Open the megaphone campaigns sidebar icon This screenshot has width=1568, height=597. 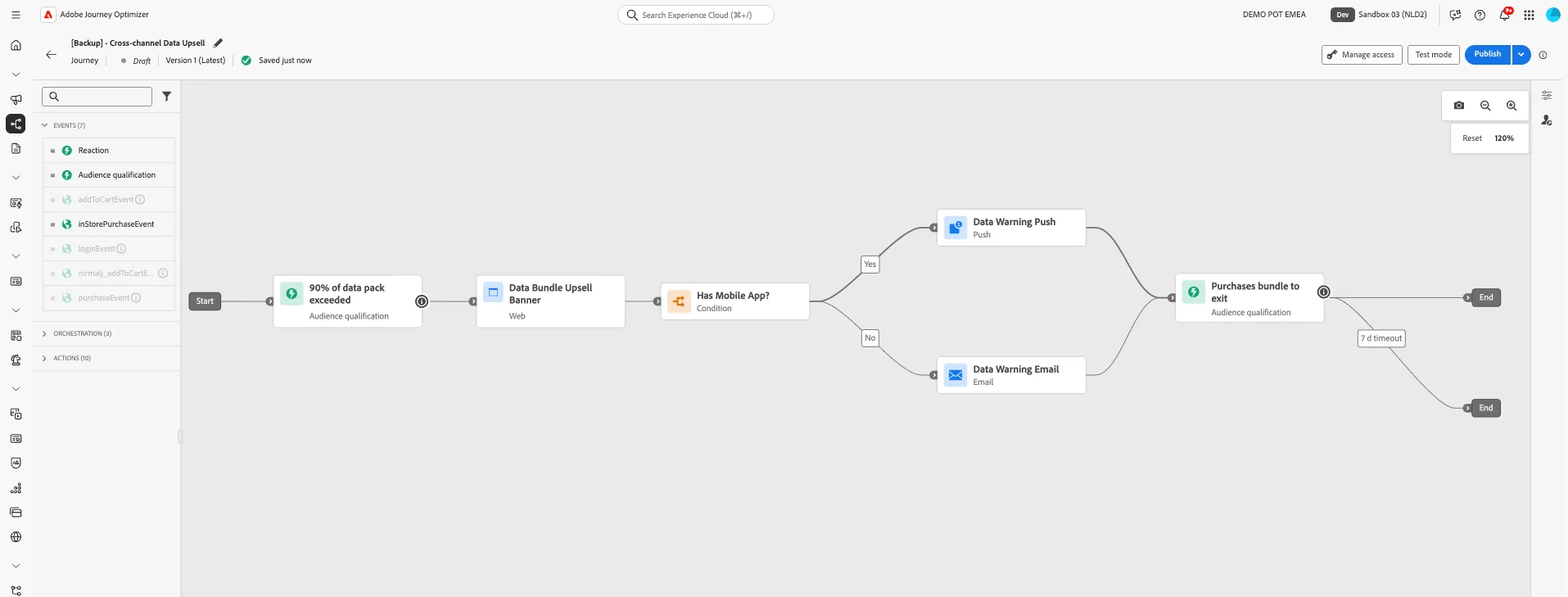(x=16, y=100)
